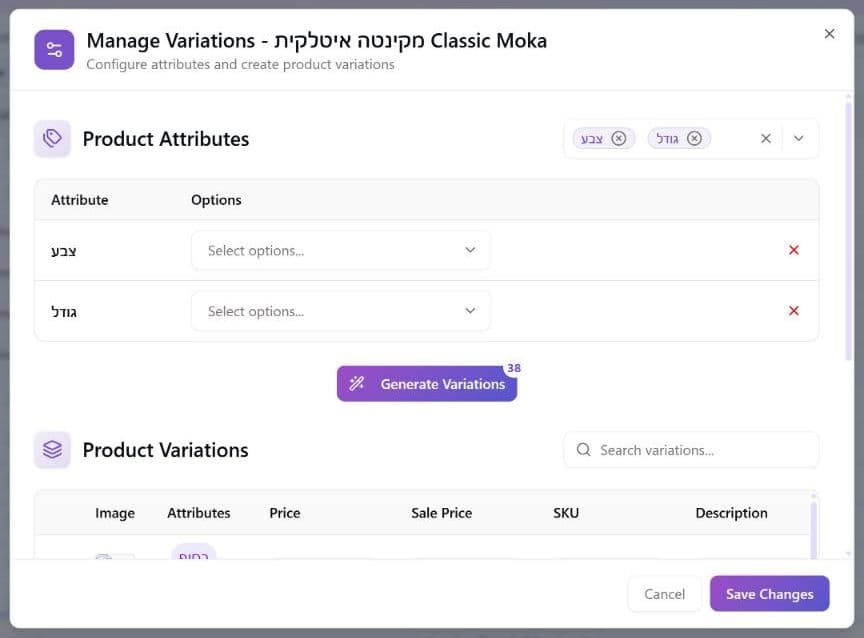Remove the גודל attribute chip
Screen dimensions: 864x638
pos(694,138)
